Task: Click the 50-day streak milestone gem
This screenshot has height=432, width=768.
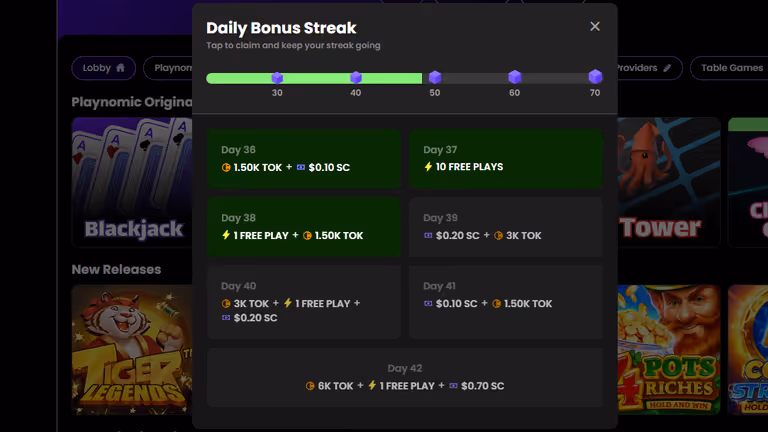Action: click(435, 77)
